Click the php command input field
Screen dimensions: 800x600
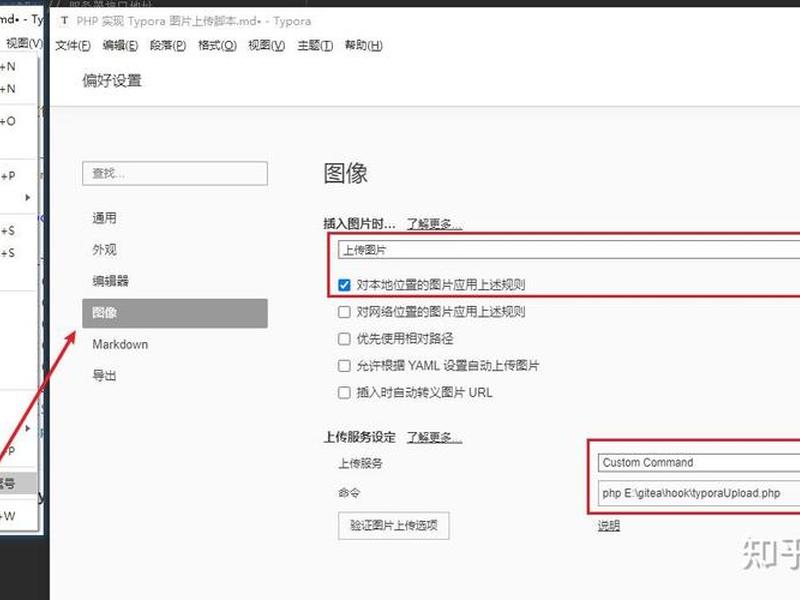tap(699, 493)
